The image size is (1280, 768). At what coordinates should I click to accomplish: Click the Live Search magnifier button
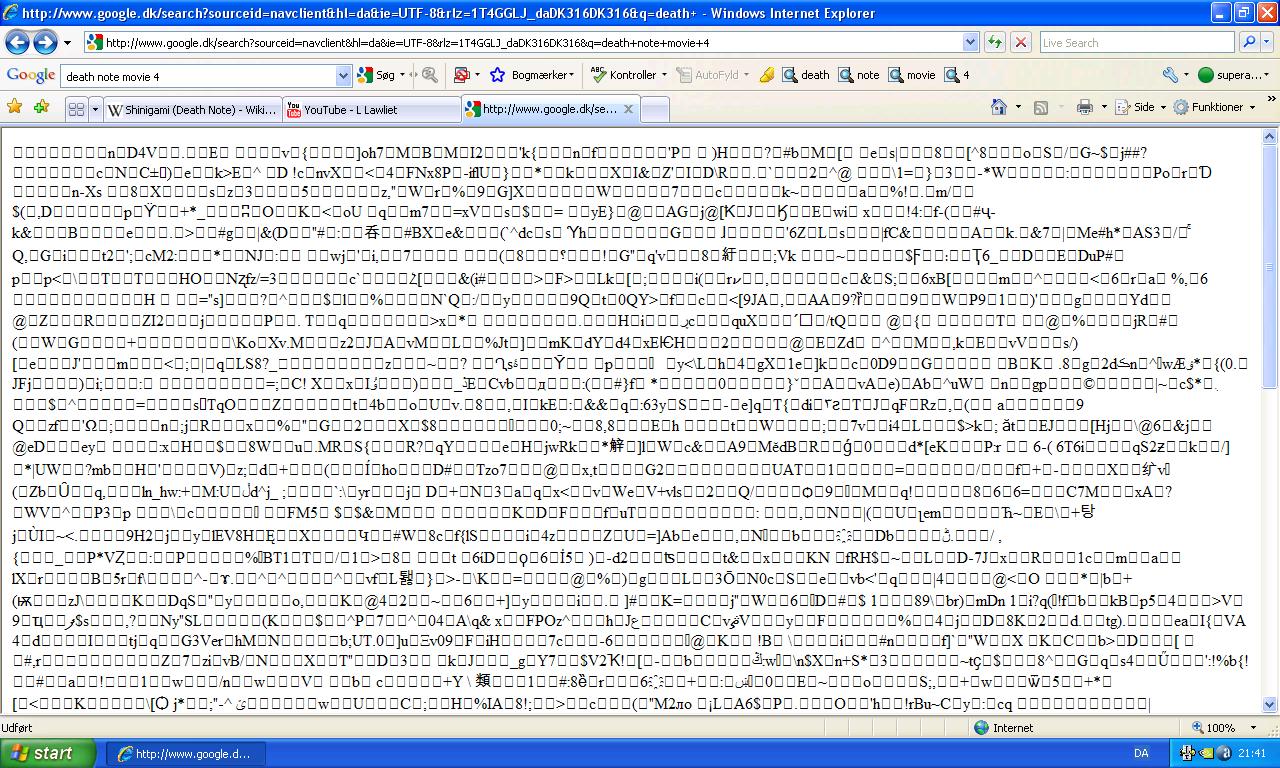pos(1249,42)
